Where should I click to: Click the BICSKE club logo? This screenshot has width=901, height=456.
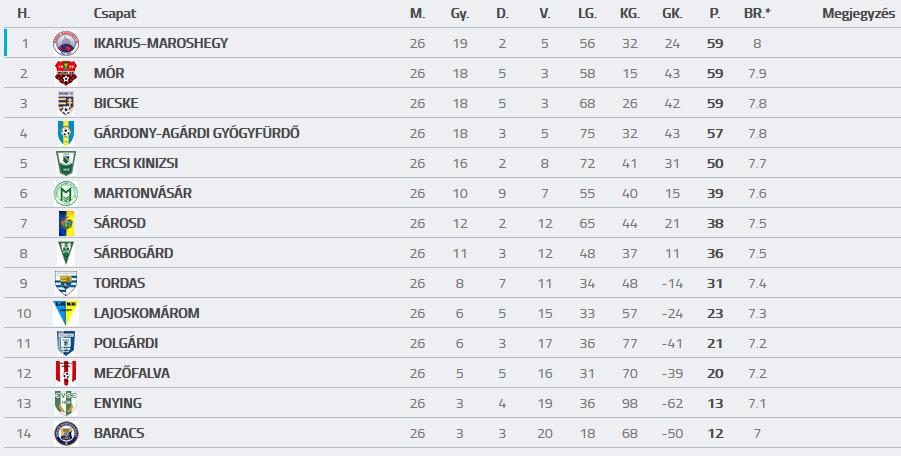tap(66, 103)
